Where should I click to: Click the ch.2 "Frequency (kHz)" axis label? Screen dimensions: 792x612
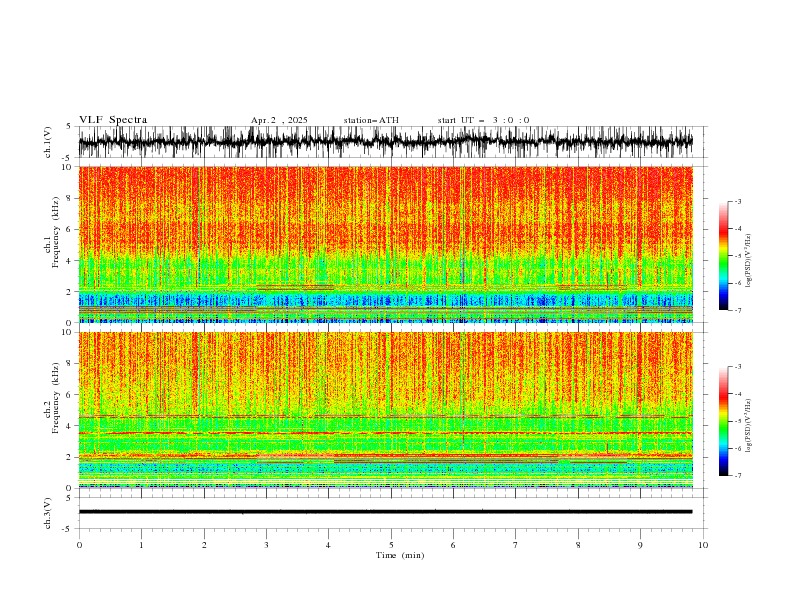55,398
